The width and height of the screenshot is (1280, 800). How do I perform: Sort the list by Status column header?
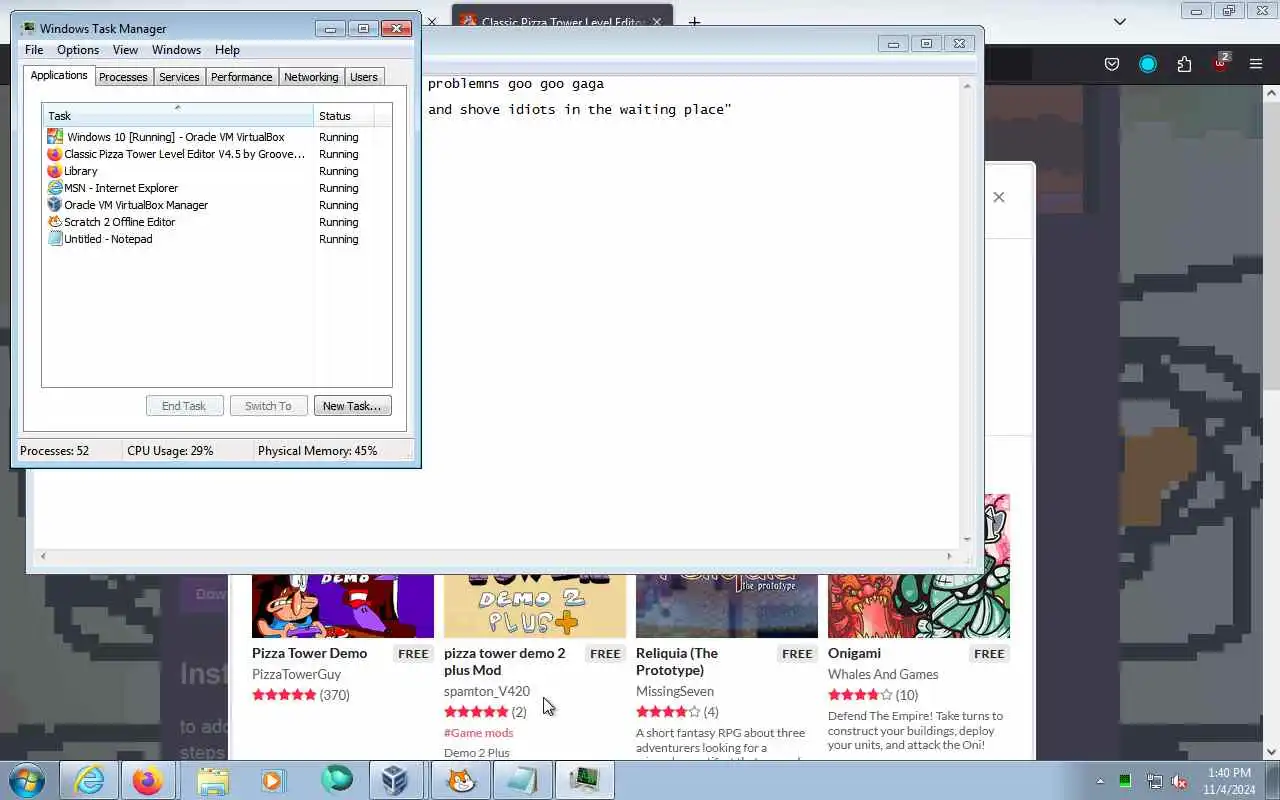344,116
